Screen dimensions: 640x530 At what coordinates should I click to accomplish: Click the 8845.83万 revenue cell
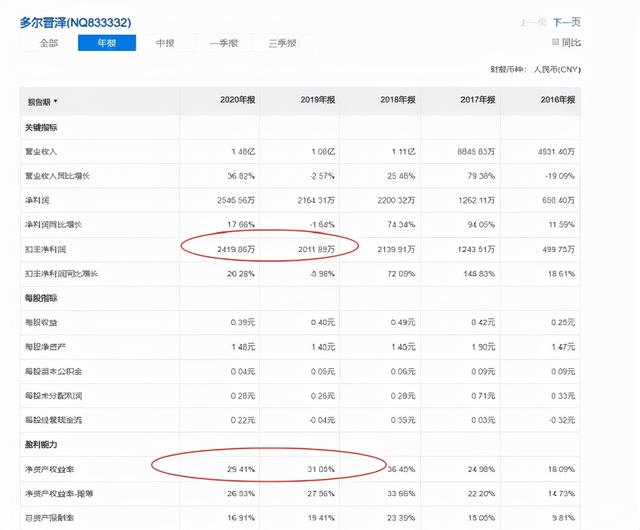[476, 152]
